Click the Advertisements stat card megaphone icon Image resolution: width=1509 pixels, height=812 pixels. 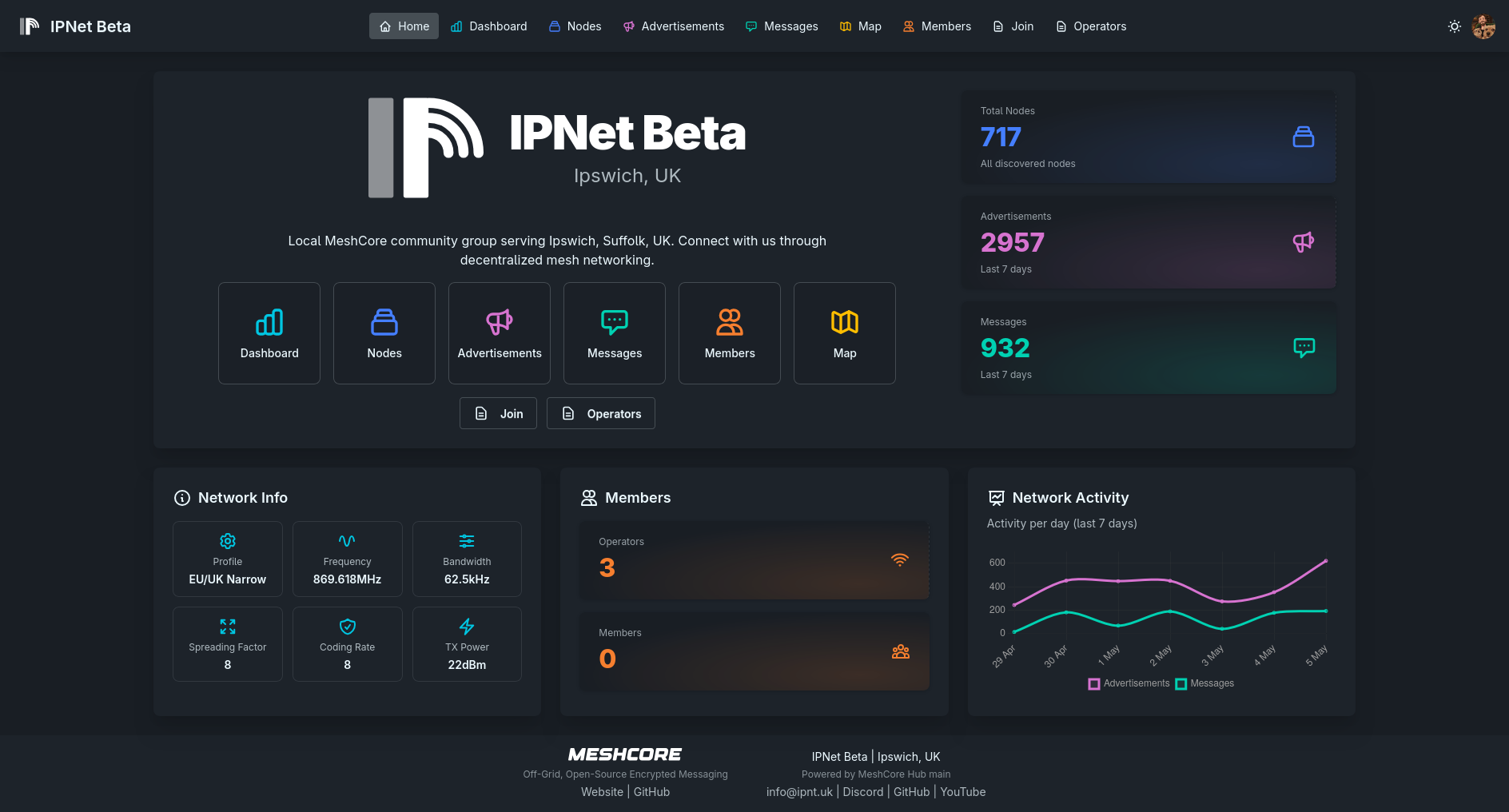pos(1304,242)
